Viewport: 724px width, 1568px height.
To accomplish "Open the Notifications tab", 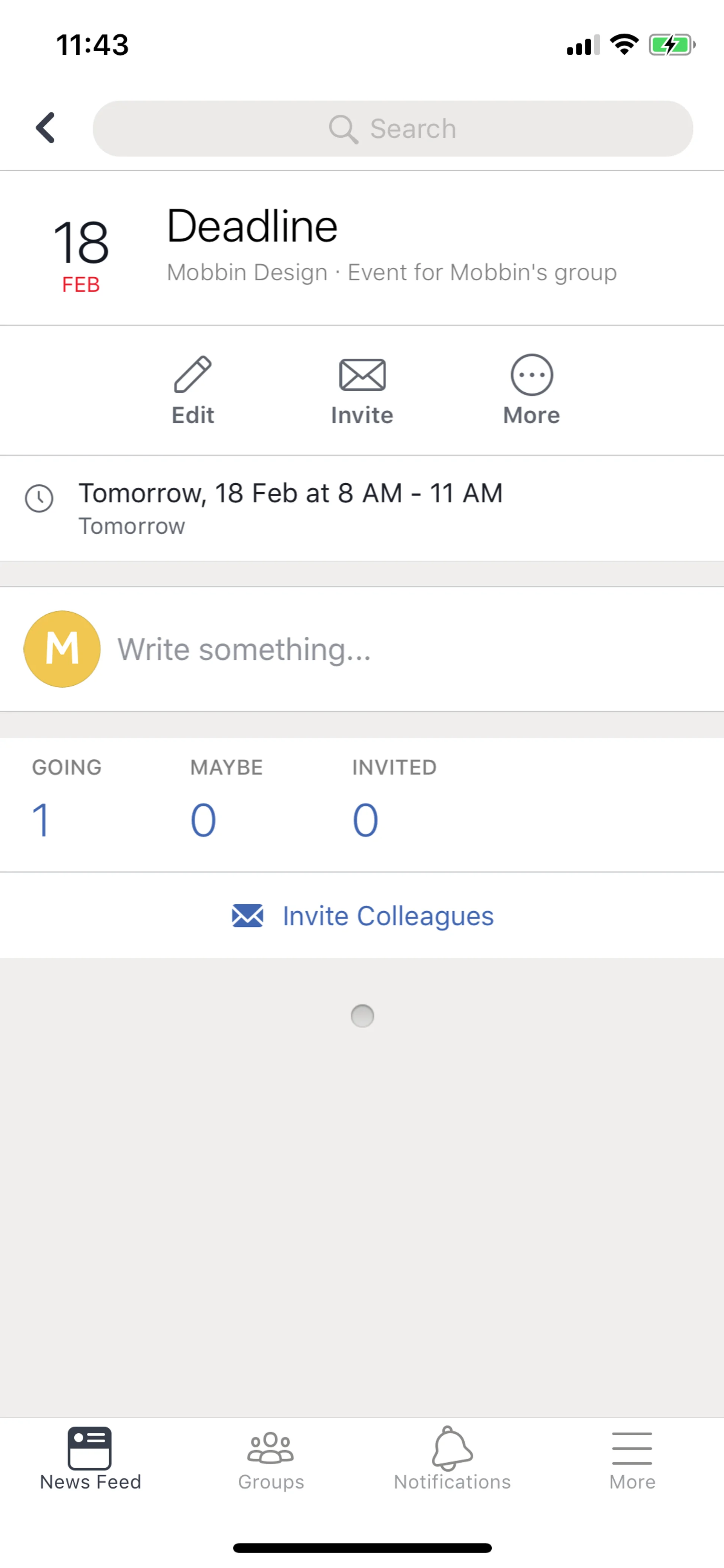I will point(452,1459).
